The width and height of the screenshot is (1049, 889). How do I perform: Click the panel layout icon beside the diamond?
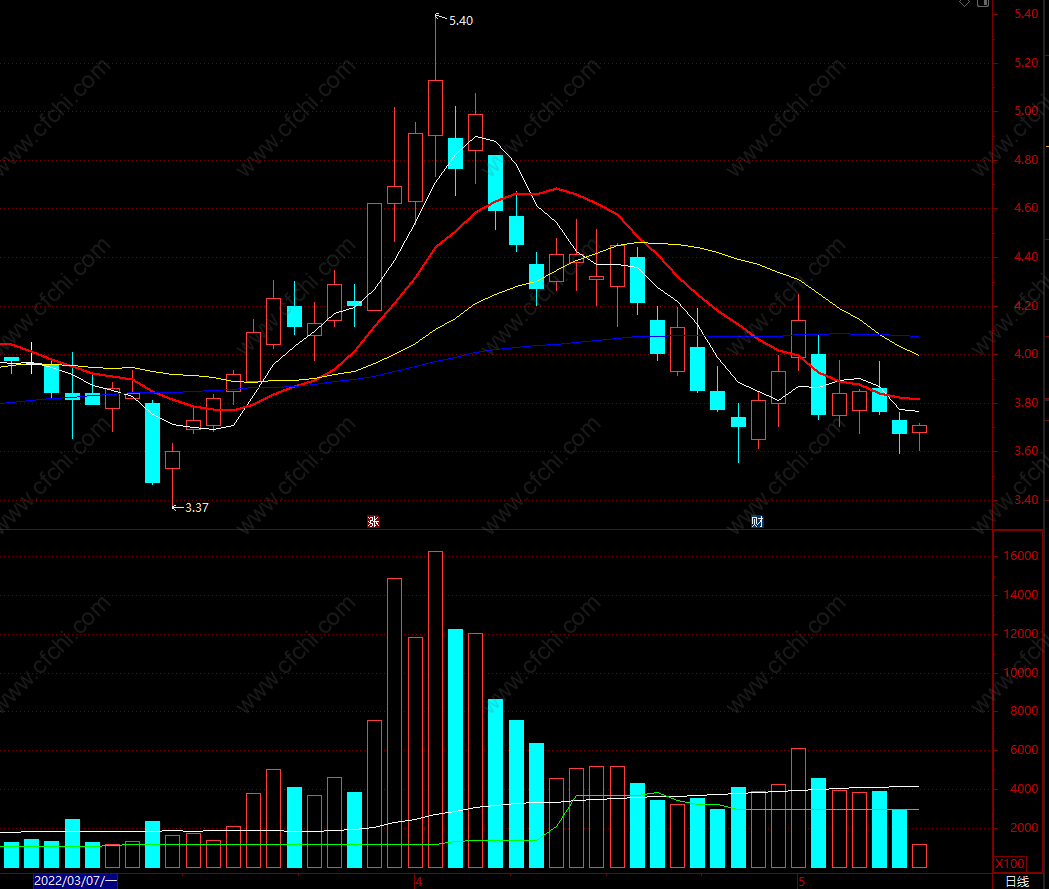983,3
